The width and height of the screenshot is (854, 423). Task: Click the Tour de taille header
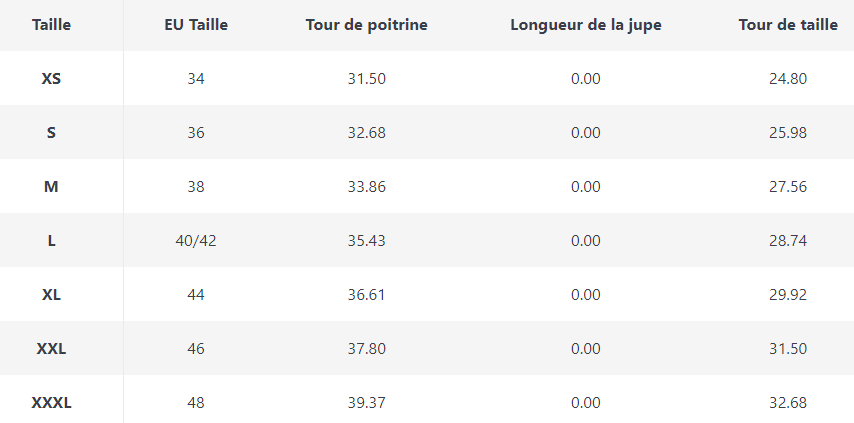[788, 25]
